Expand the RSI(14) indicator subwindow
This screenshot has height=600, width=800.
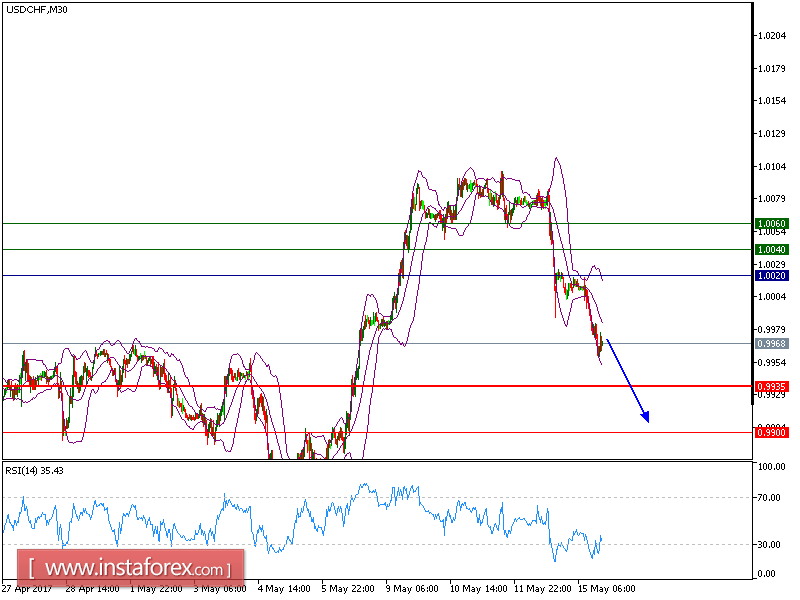[380, 520]
